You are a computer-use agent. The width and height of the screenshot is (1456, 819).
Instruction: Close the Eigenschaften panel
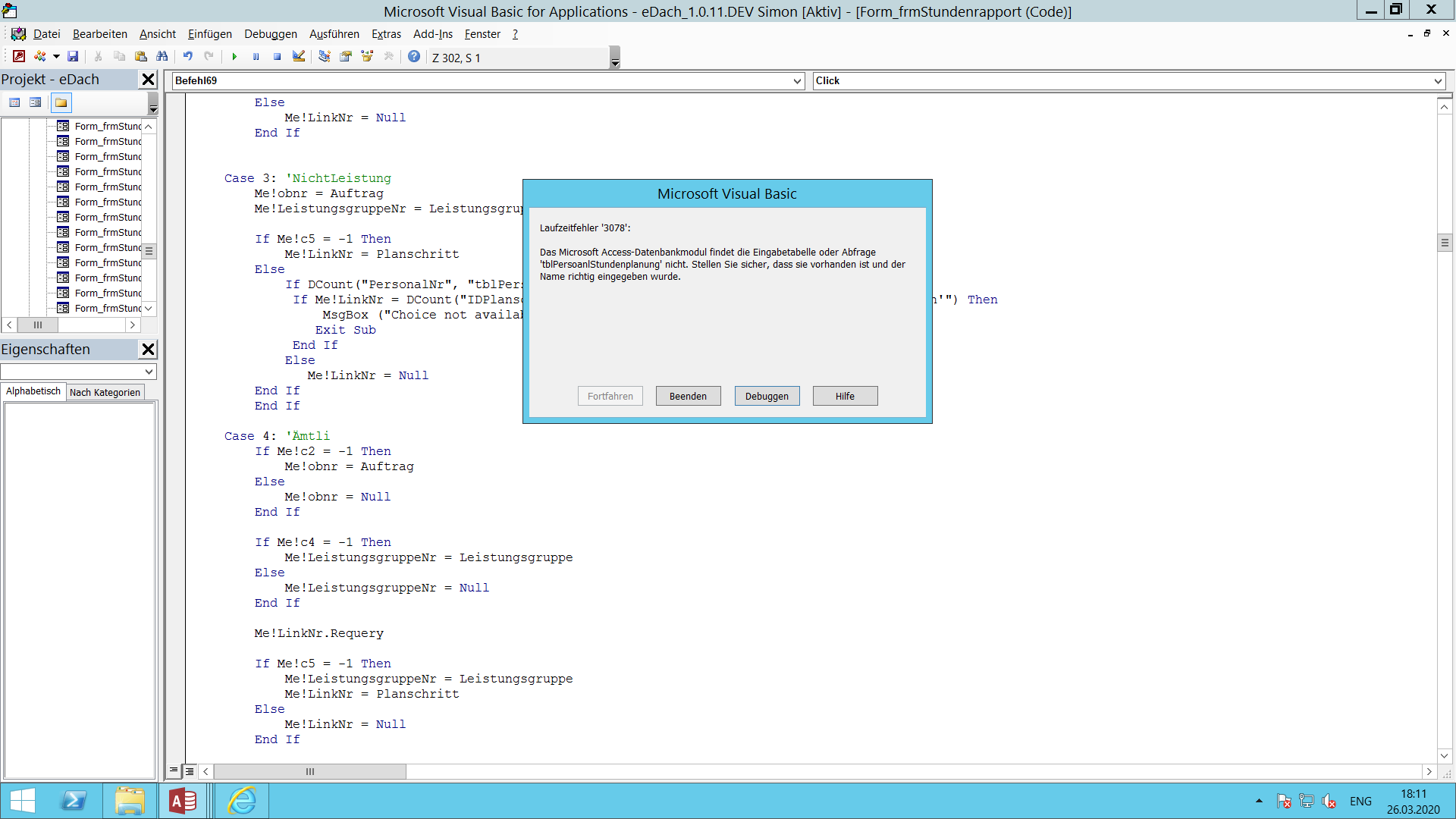coord(149,350)
